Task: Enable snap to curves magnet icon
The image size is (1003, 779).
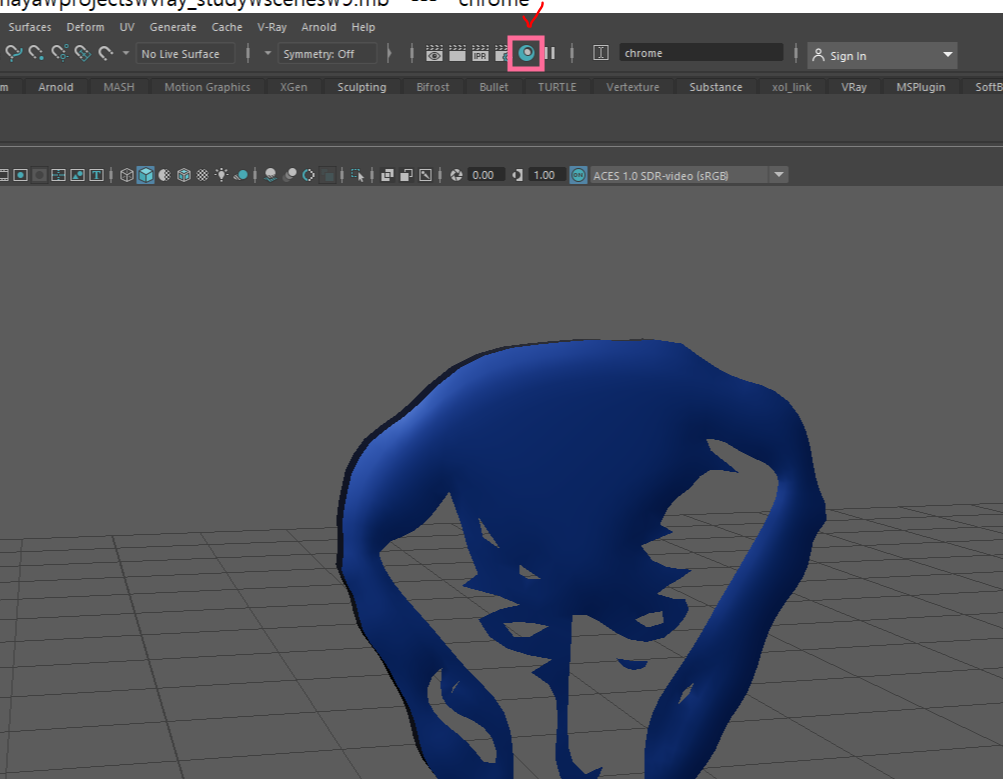Action: click(x=13, y=53)
